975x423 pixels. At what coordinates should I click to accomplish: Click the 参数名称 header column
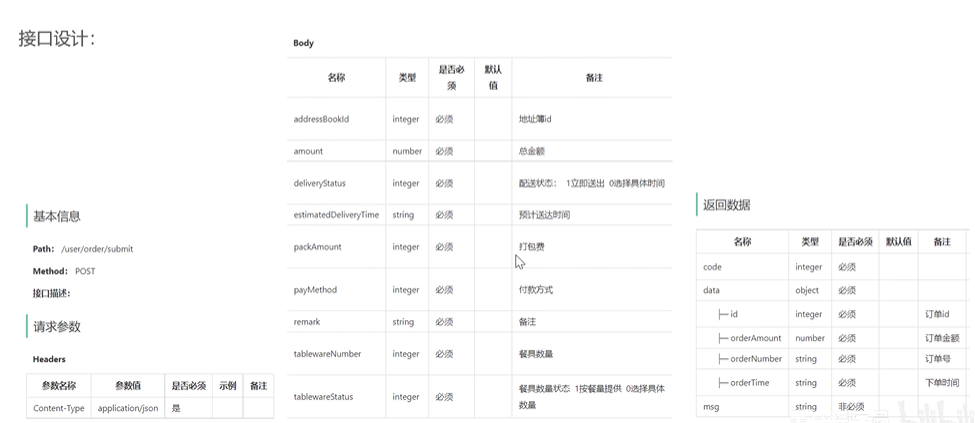pos(59,386)
